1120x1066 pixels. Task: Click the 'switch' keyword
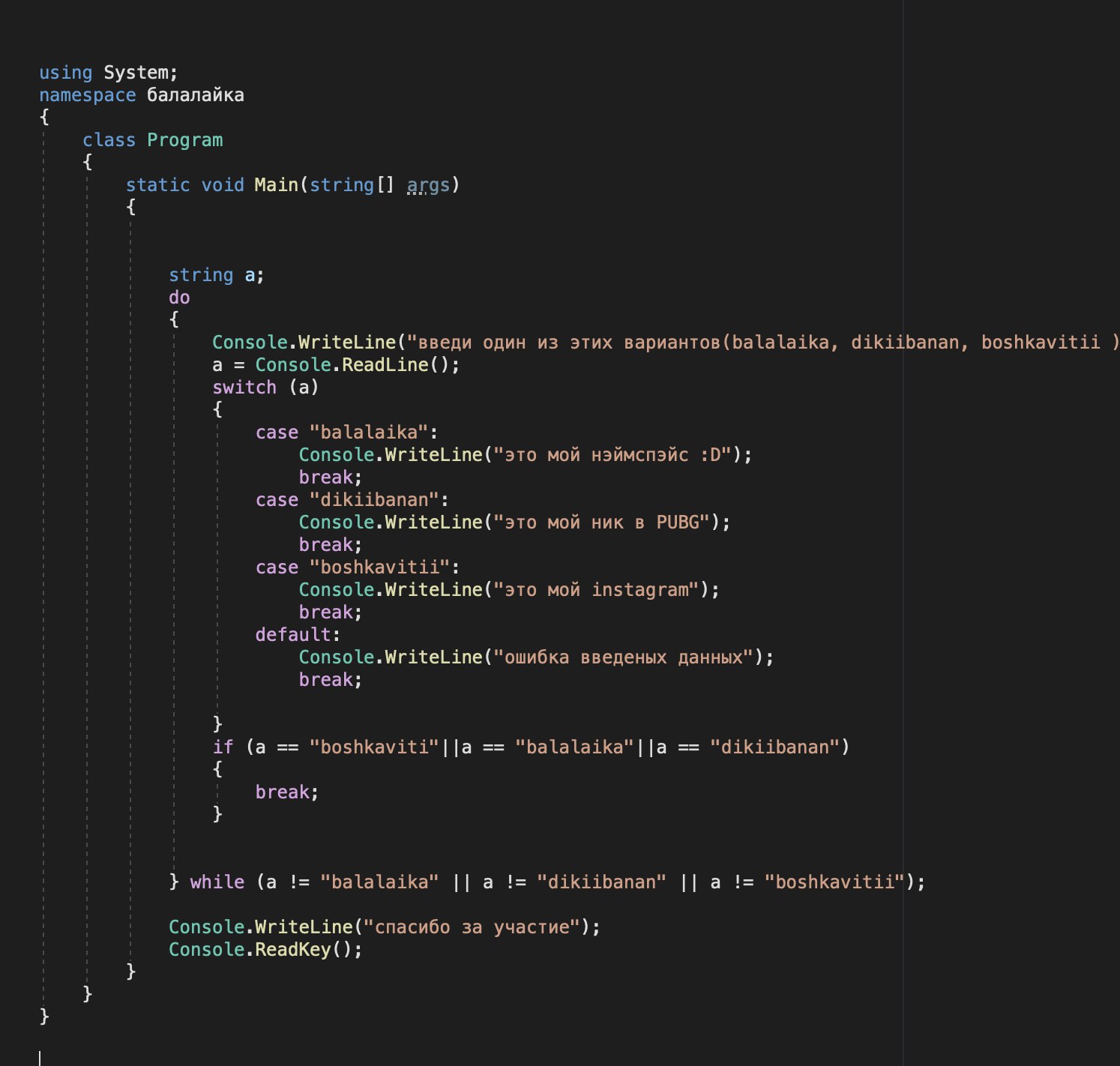pyautogui.click(x=244, y=388)
